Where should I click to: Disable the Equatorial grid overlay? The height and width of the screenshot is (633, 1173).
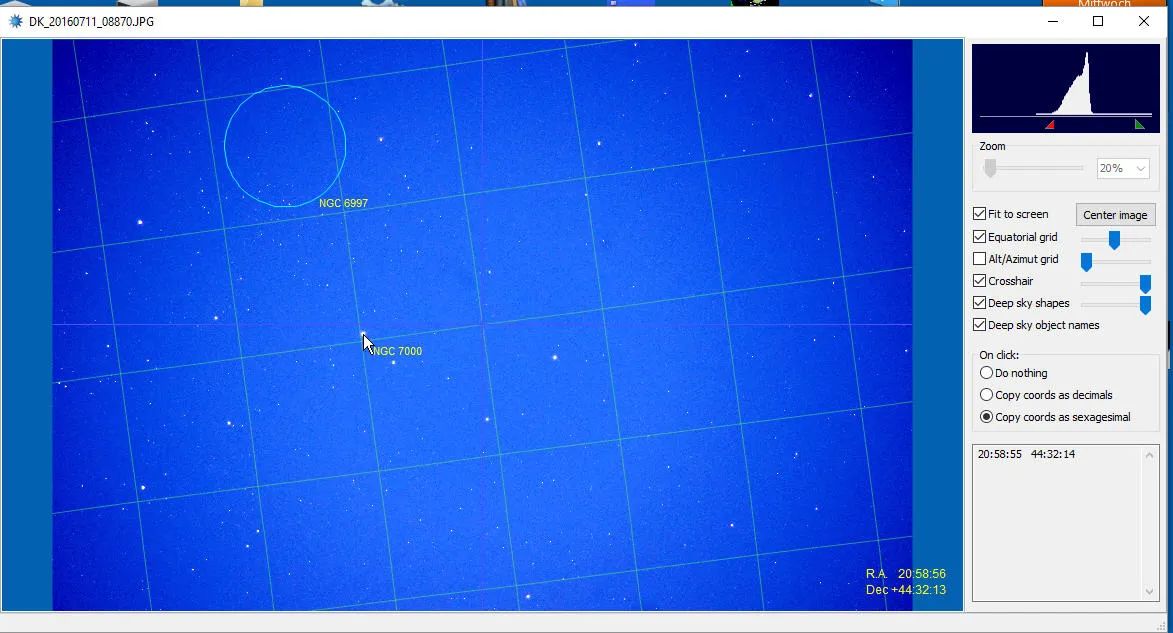[980, 237]
